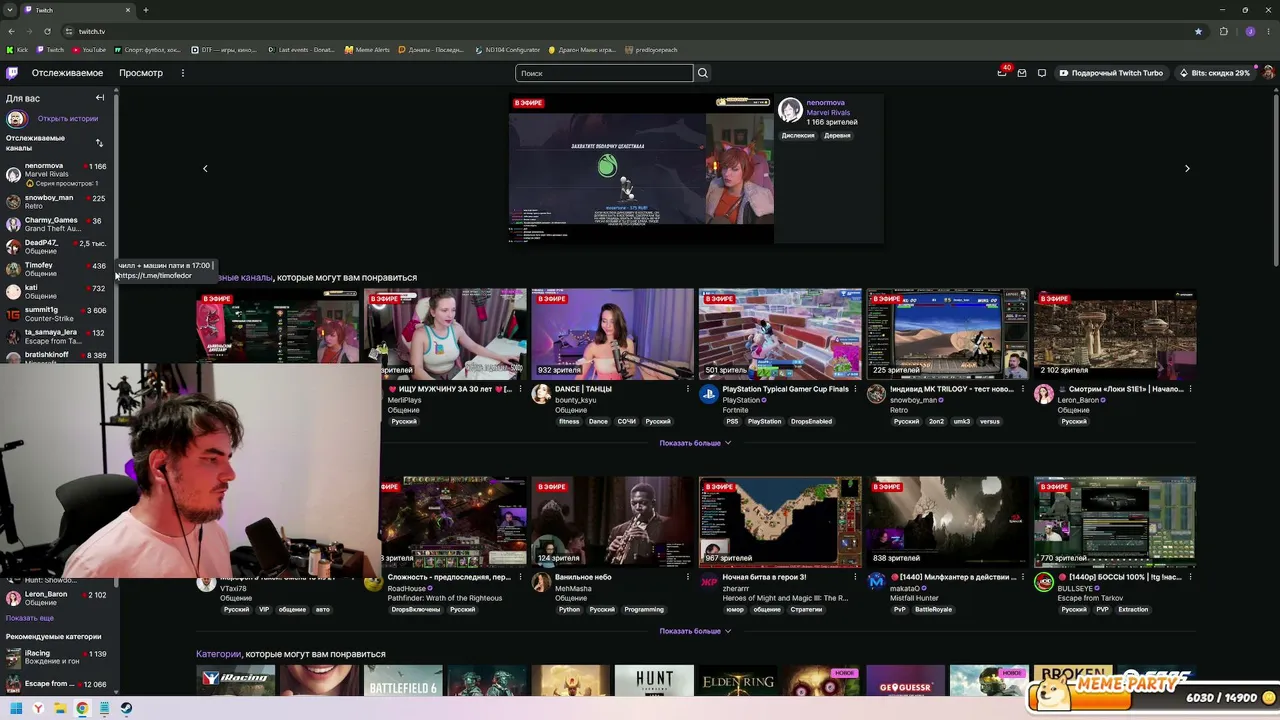Open Steam from the taskbar
Screen dimensions: 1280x720
[126, 708]
